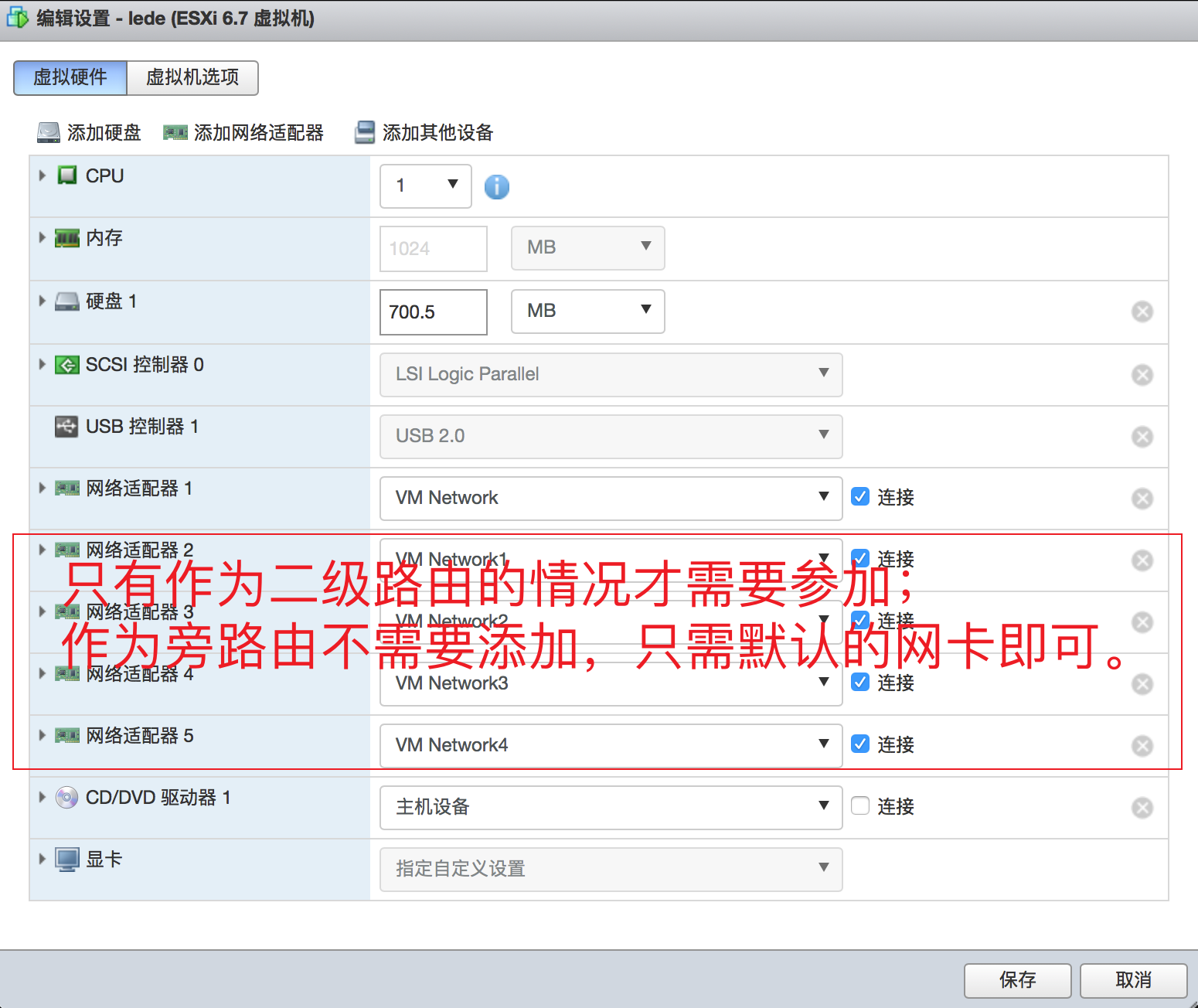Click the 保存 button

click(1017, 980)
